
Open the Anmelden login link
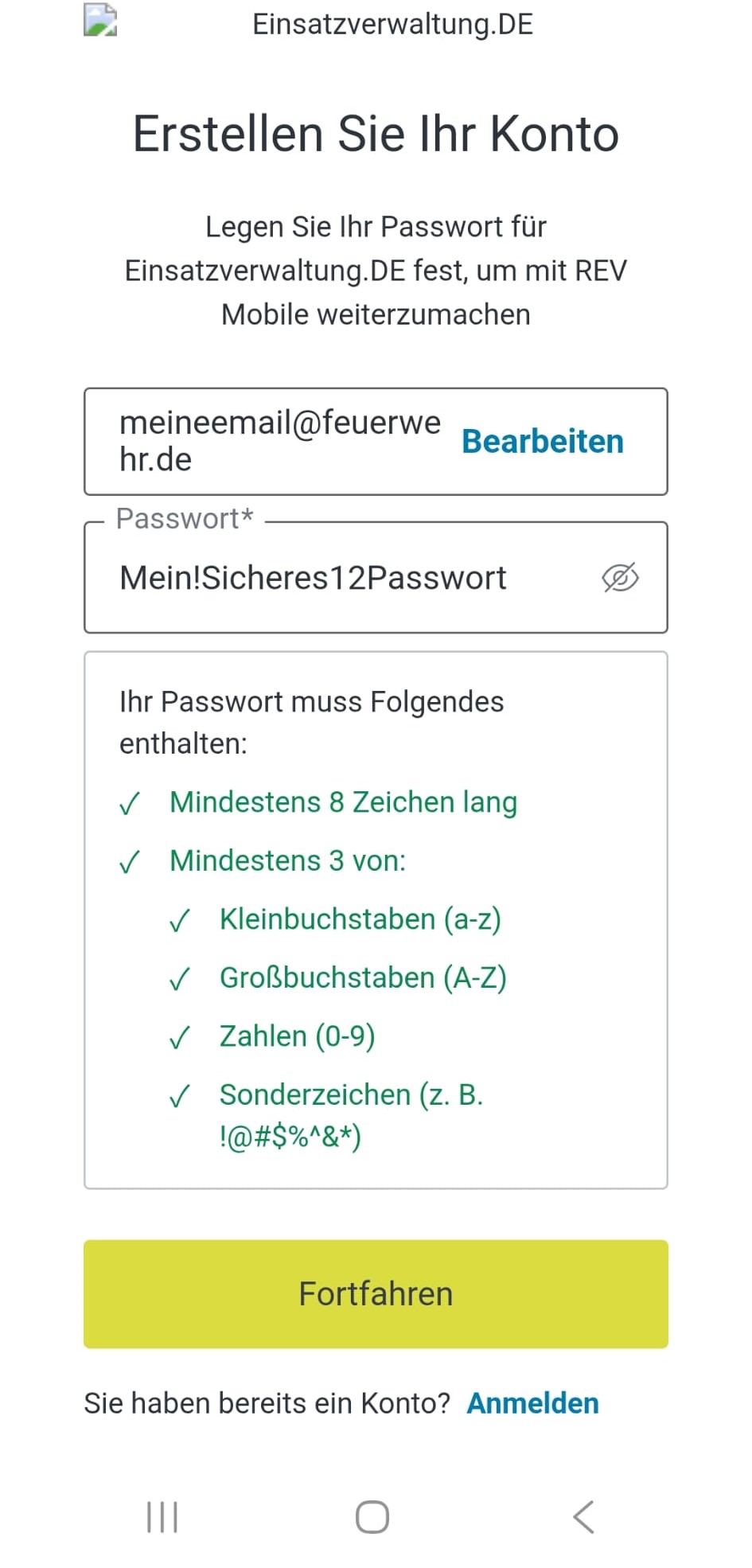[532, 1403]
